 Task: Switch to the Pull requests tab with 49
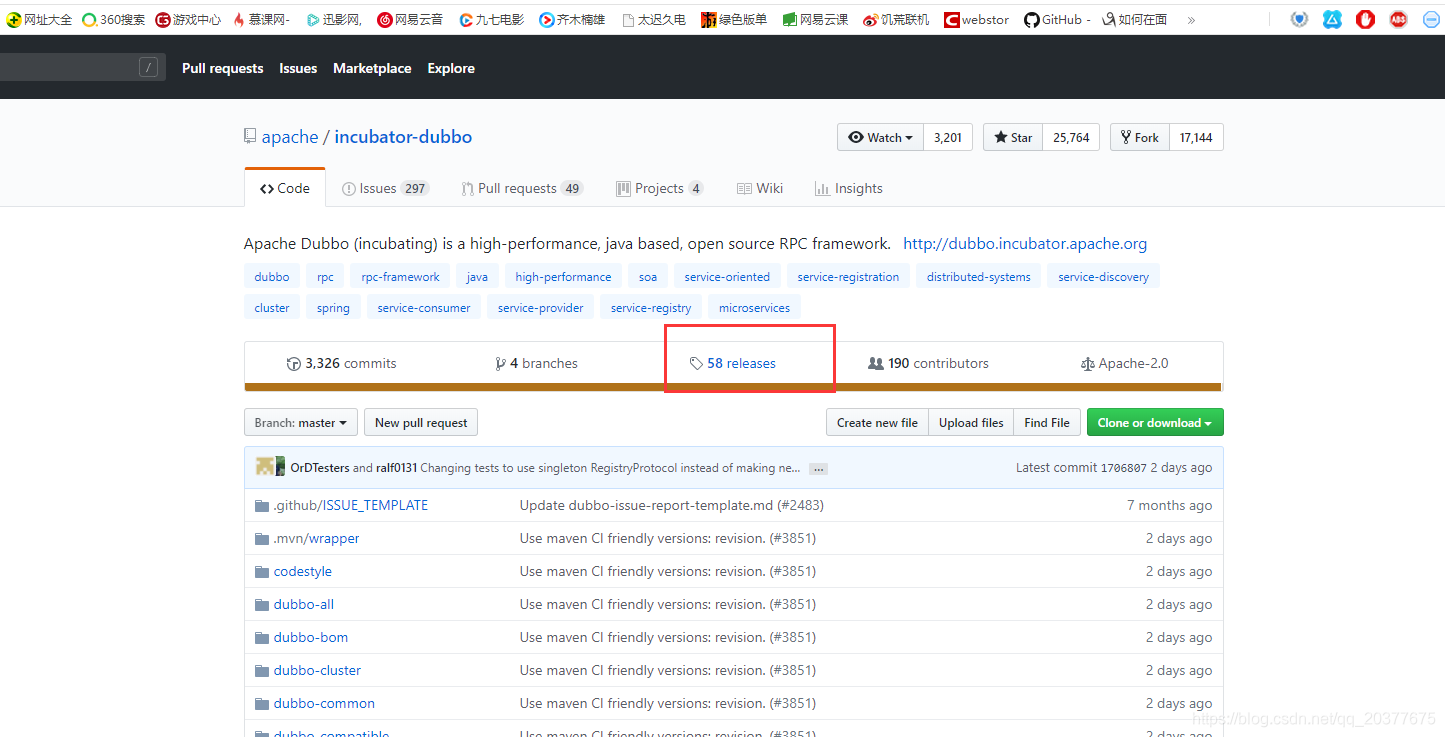(x=522, y=188)
